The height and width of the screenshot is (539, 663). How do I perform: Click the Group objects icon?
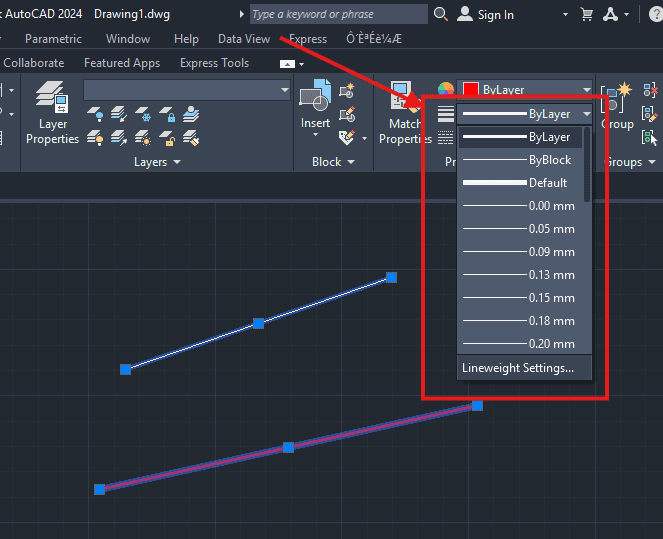click(617, 104)
